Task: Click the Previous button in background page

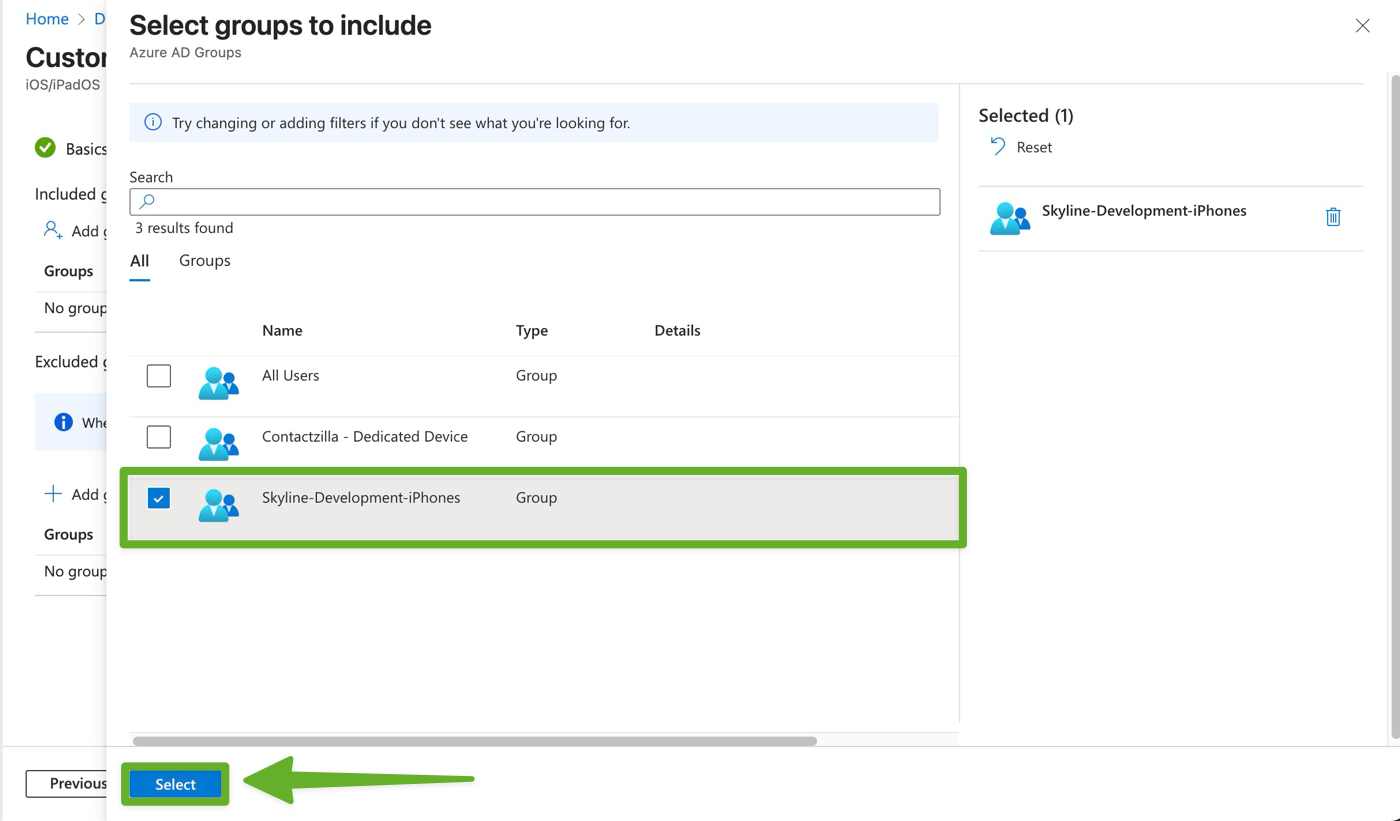Action: tap(66, 783)
